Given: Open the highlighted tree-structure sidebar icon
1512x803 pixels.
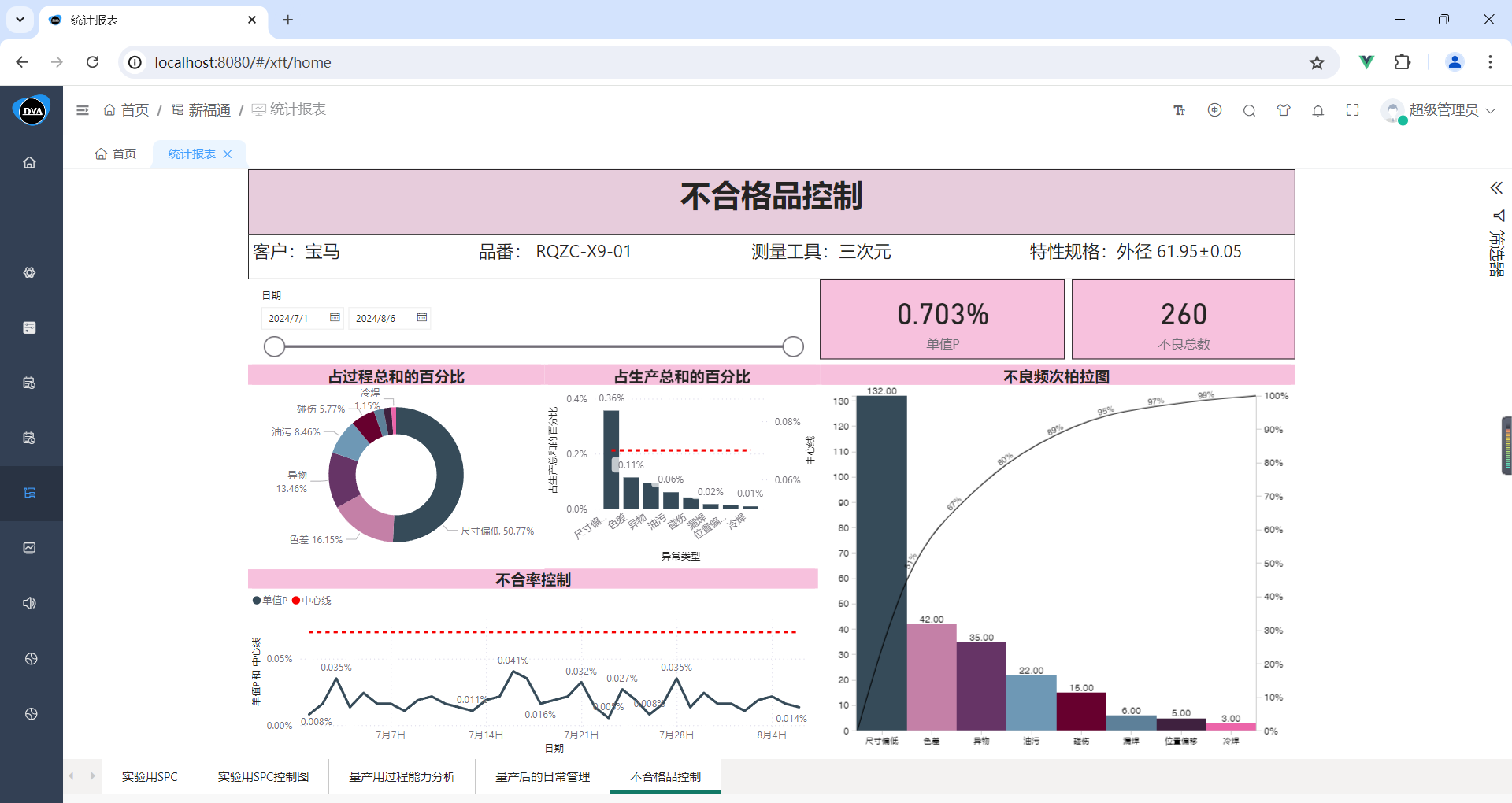Looking at the screenshot, I should point(29,493).
